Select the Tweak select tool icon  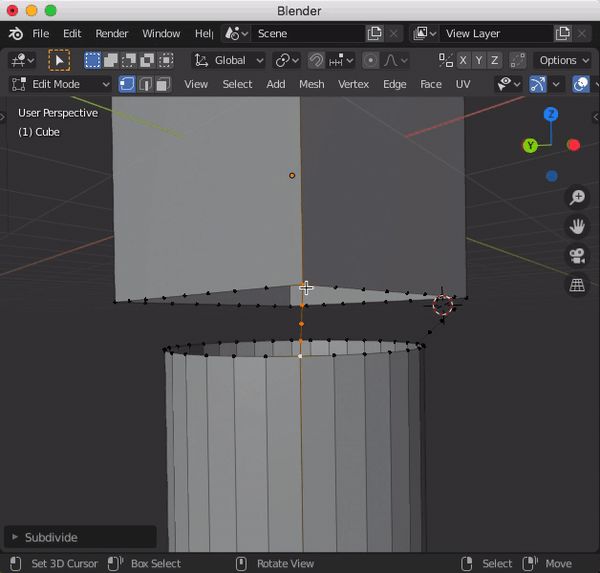pos(59,60)
